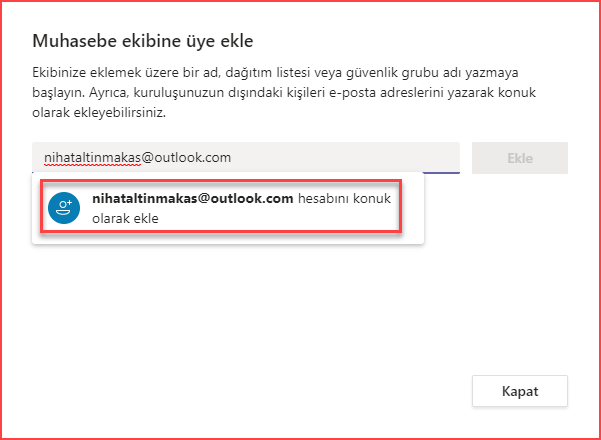
Task: Click the Ekle button
Action: [520, 158]
